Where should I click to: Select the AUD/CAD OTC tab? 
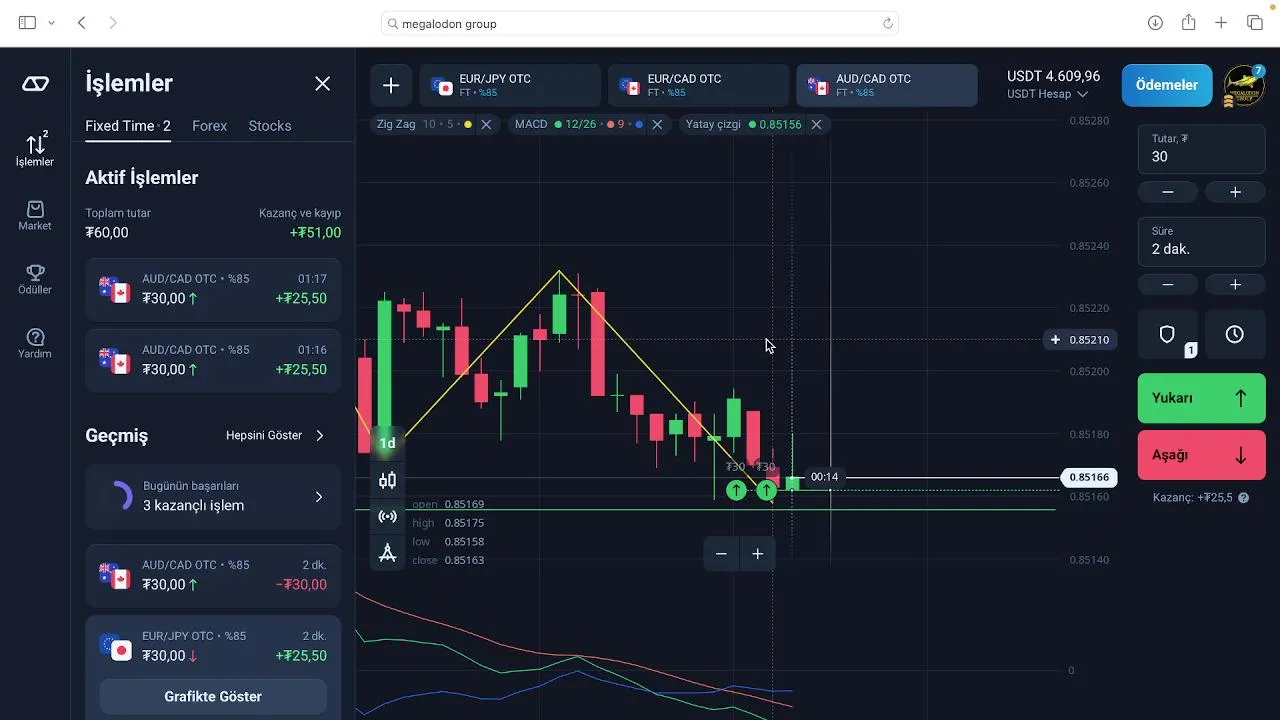coord(887,86)
